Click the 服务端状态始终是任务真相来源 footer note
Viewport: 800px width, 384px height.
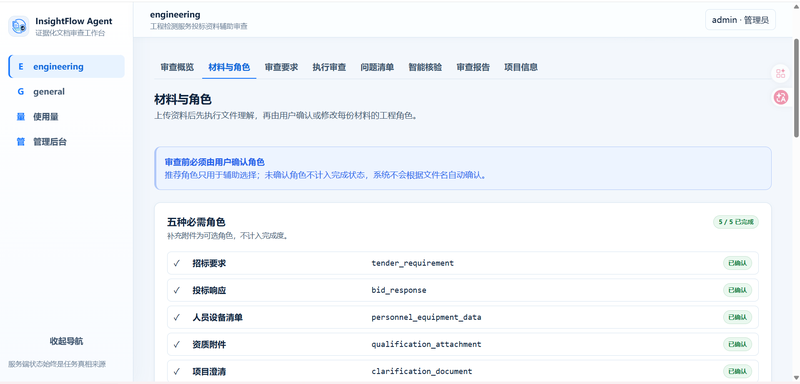[x=57, y=364]
